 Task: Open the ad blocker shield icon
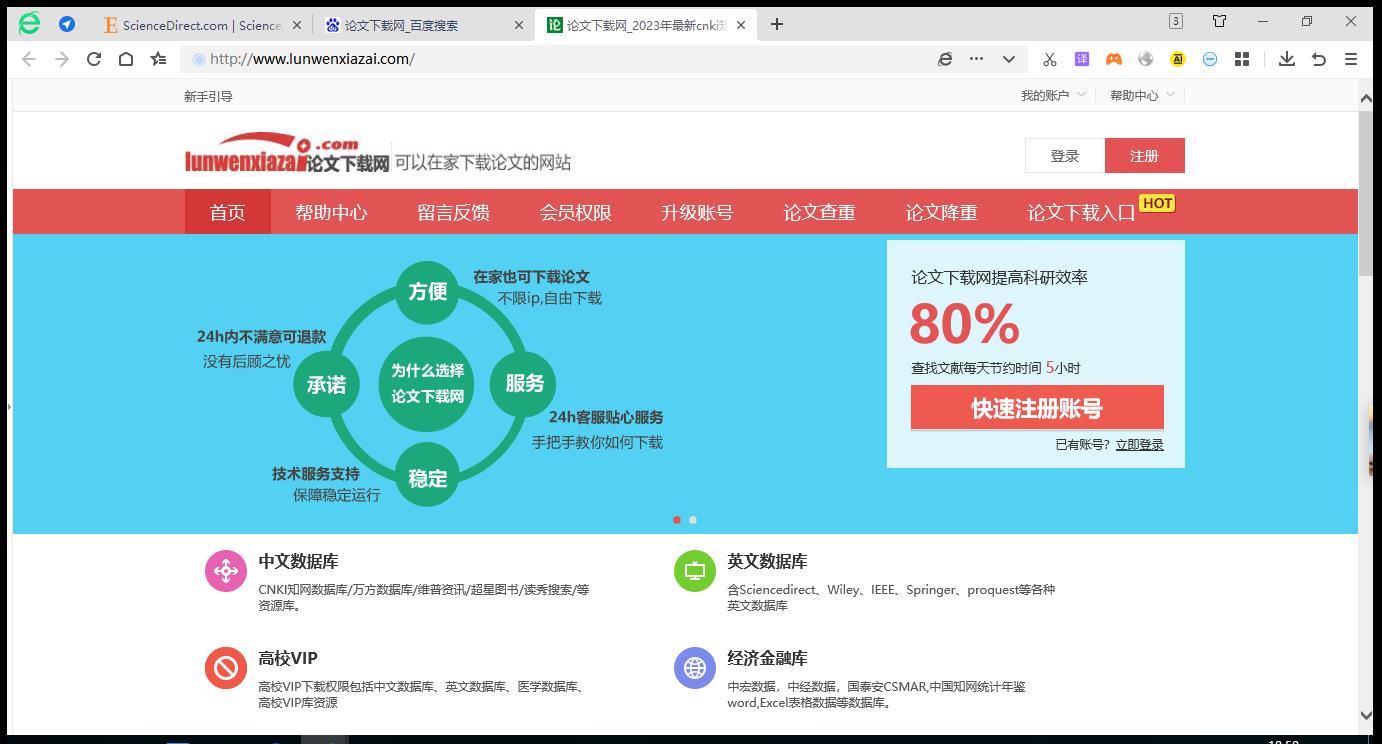pos(1209,59)
